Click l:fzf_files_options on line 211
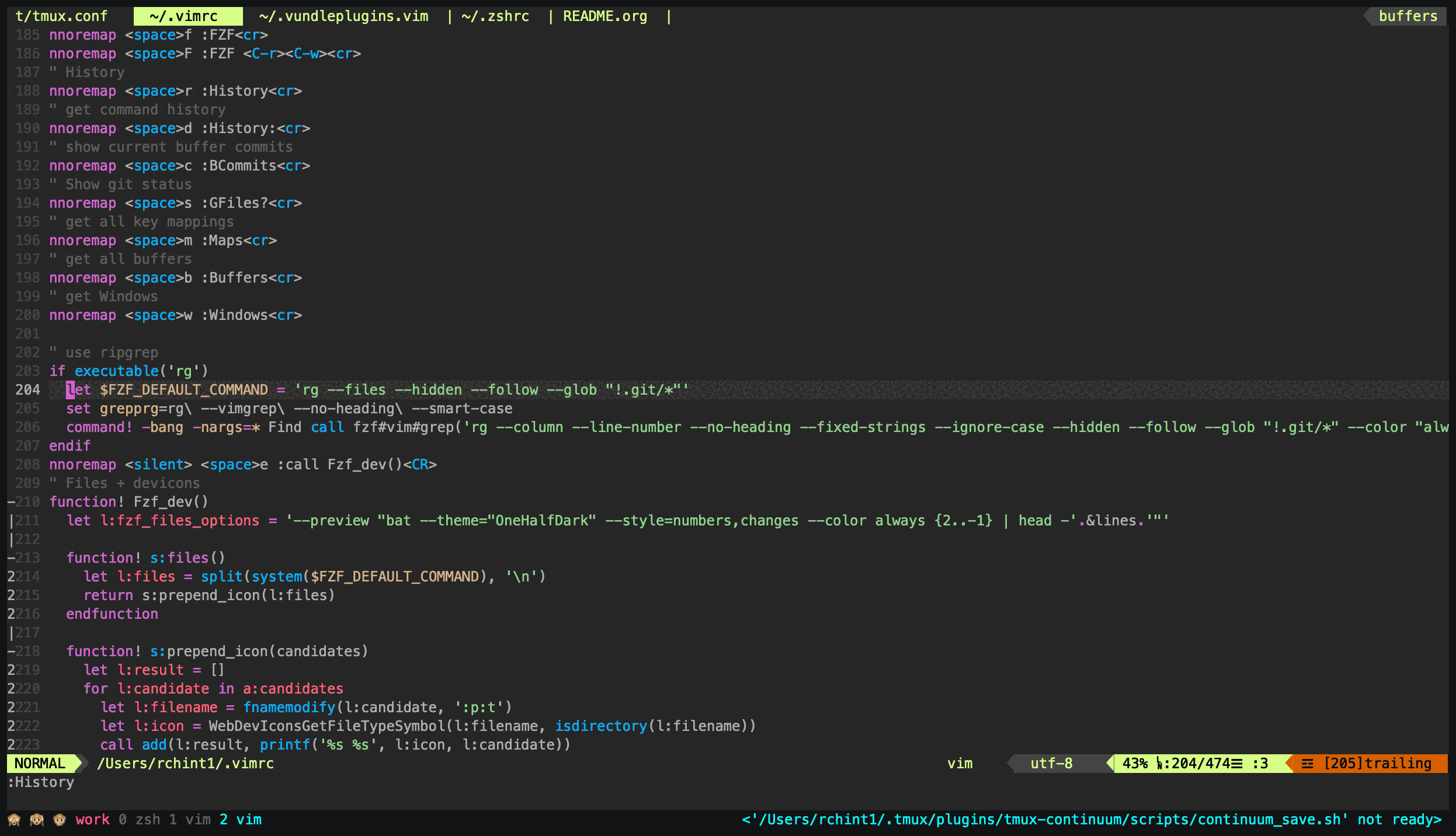The height and width of the screenshot is (836, 1456). click(x=179, y=521)
